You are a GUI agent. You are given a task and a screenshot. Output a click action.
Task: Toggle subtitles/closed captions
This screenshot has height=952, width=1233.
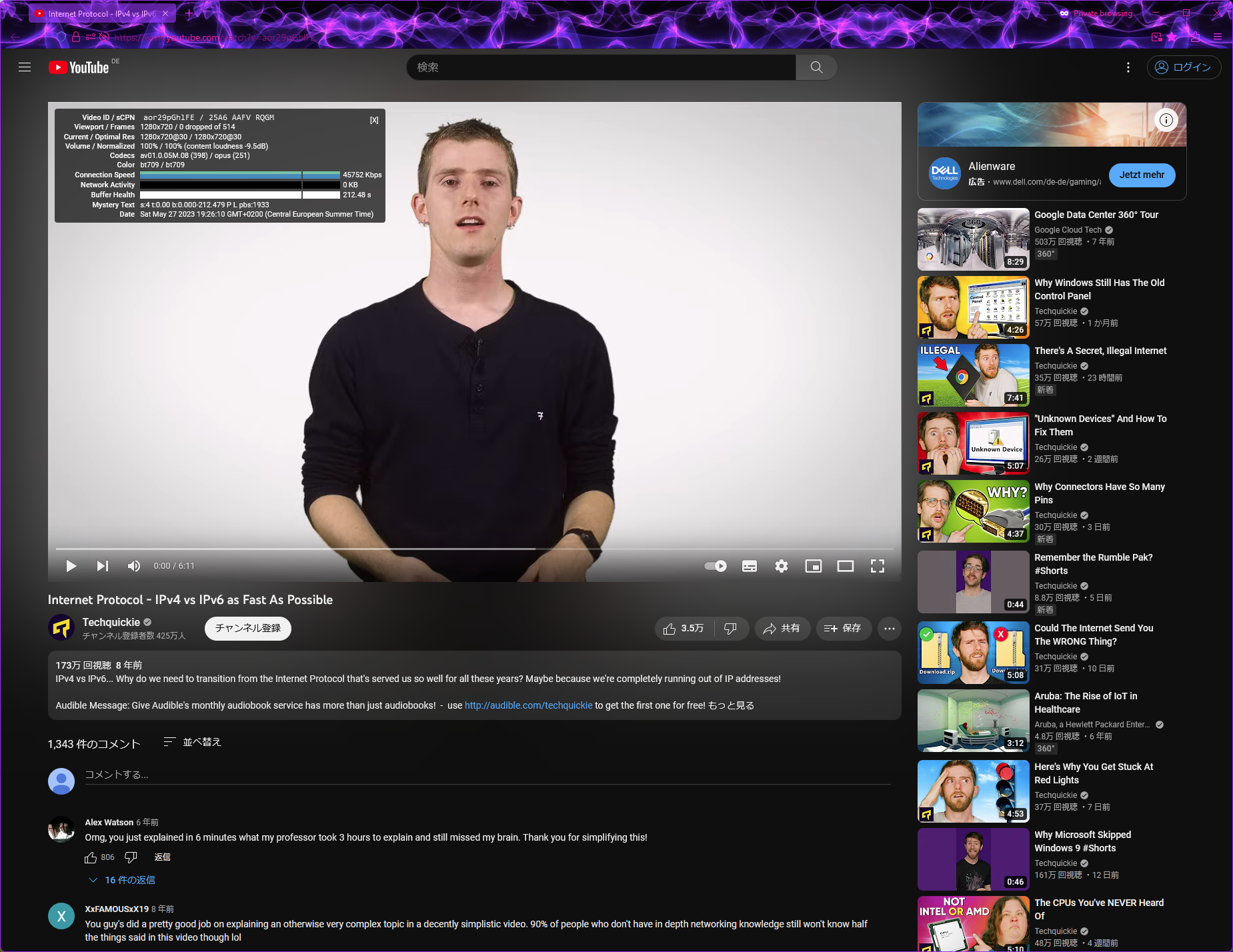750,566
